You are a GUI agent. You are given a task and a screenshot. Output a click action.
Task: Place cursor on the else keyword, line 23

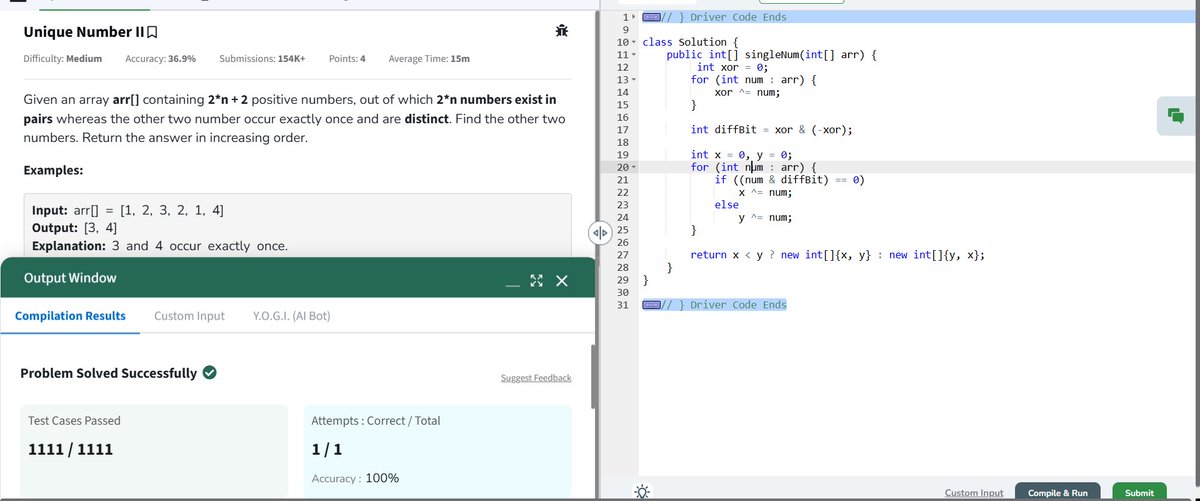727,204
